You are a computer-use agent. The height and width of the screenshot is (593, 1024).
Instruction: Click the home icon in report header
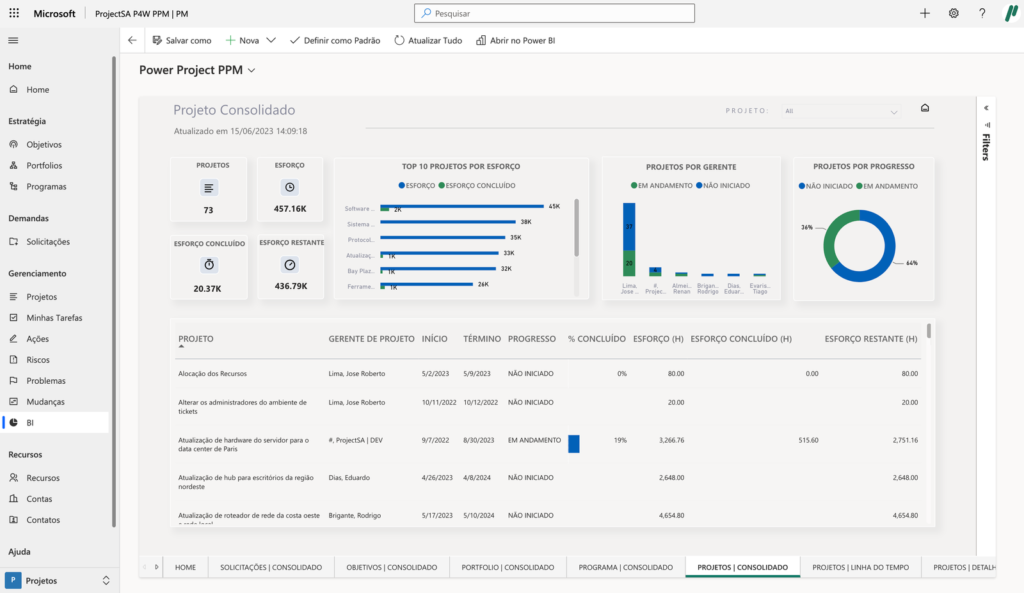925,109
